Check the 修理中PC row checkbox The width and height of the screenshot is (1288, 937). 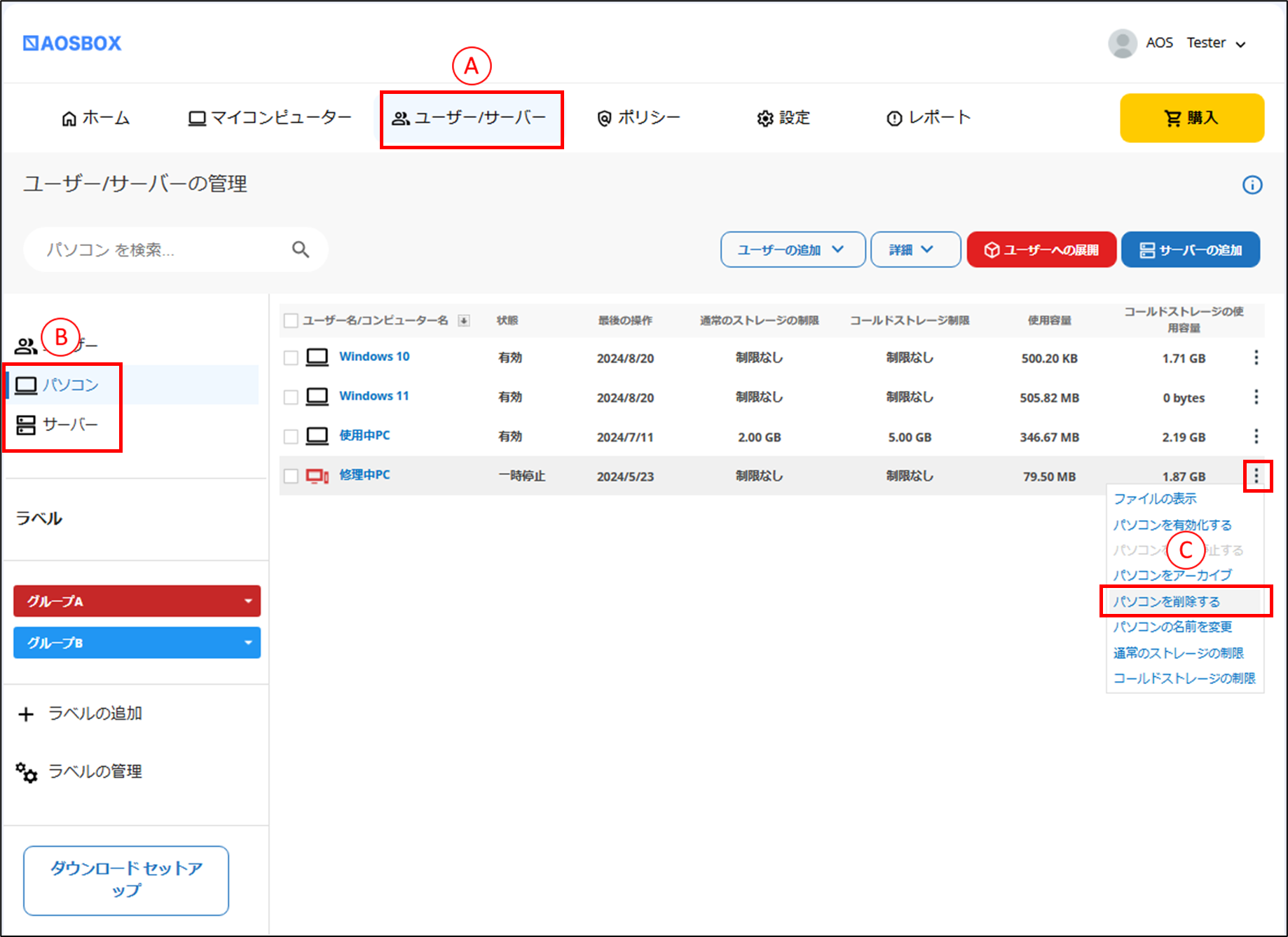click(x=291, y=477)
